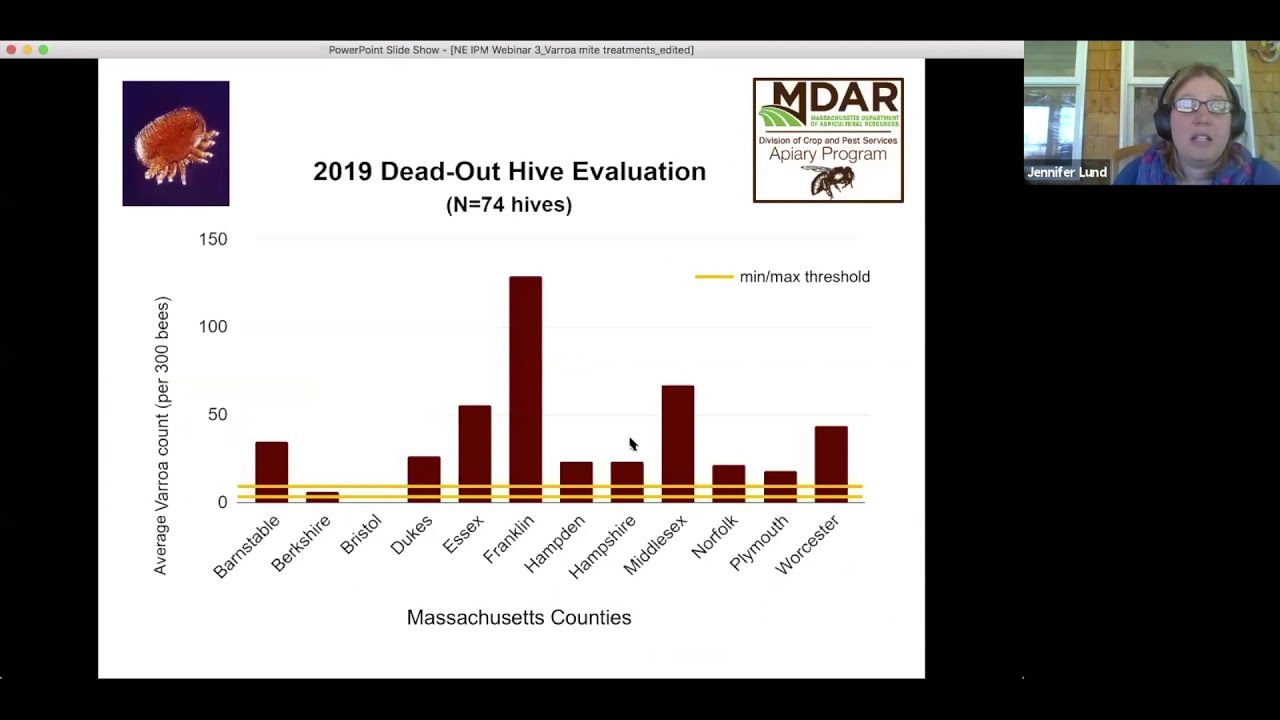Click the red close window button
Screen dimensions: 1280x720
(11, 49)
